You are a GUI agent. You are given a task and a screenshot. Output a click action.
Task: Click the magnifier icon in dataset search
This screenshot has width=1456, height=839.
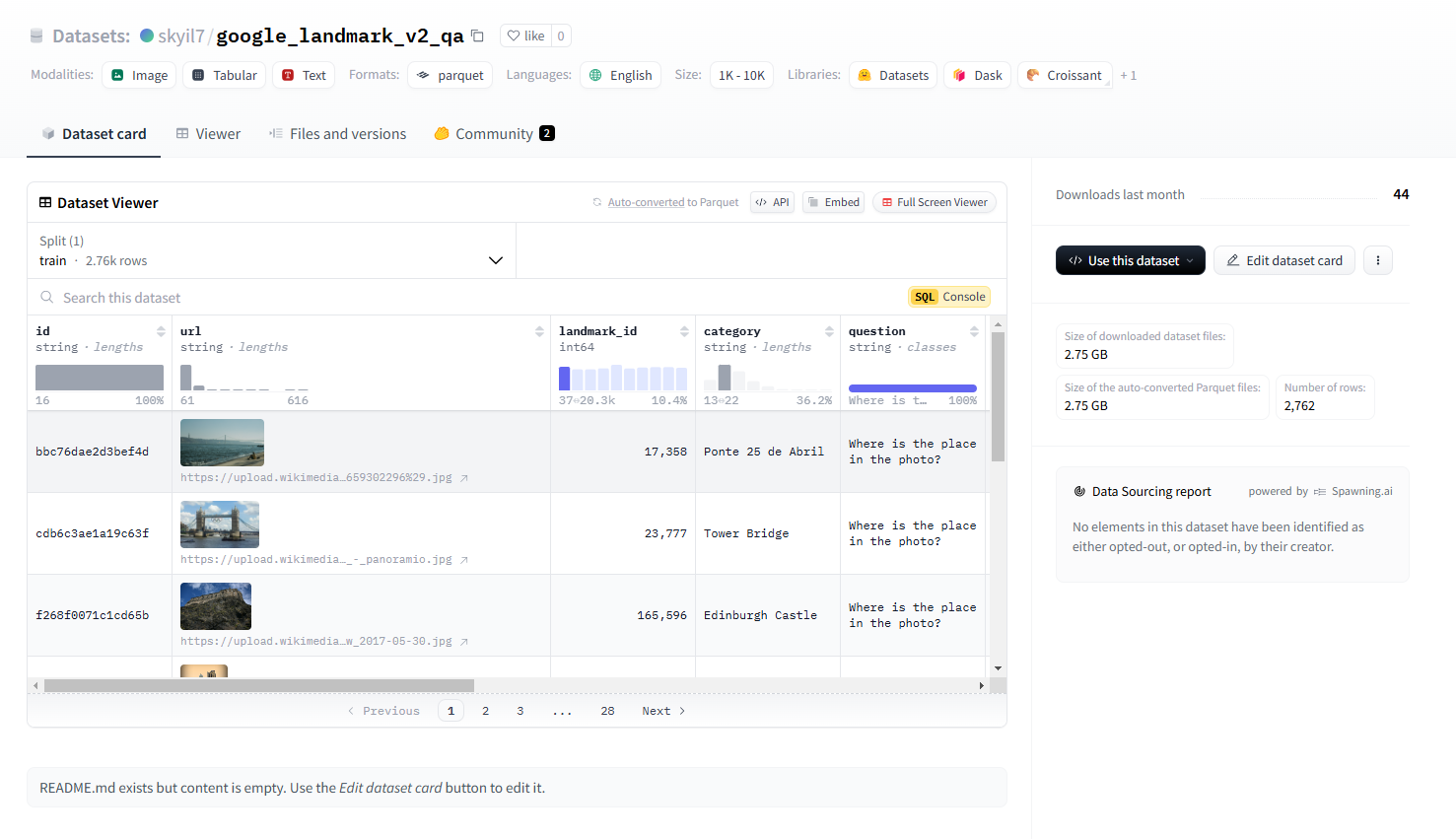[x=46, y=297]
